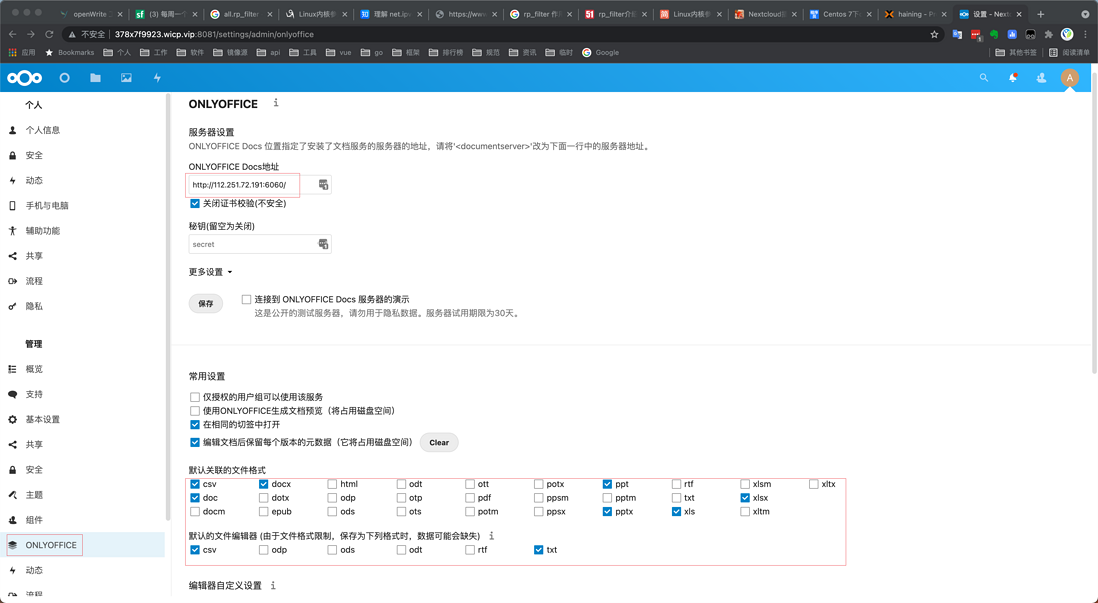Uncheck 关闭证书校验(不安全) checkbox

click(195, 203)
